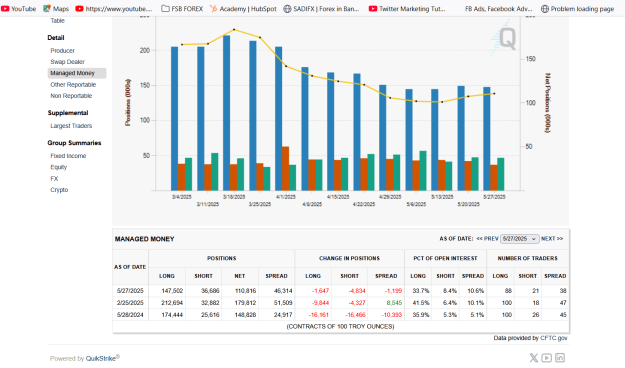This screenshot has height=368, width=625.
Task: Select Swap Dealer in the sidebar
Action: [x=67, y=62]
